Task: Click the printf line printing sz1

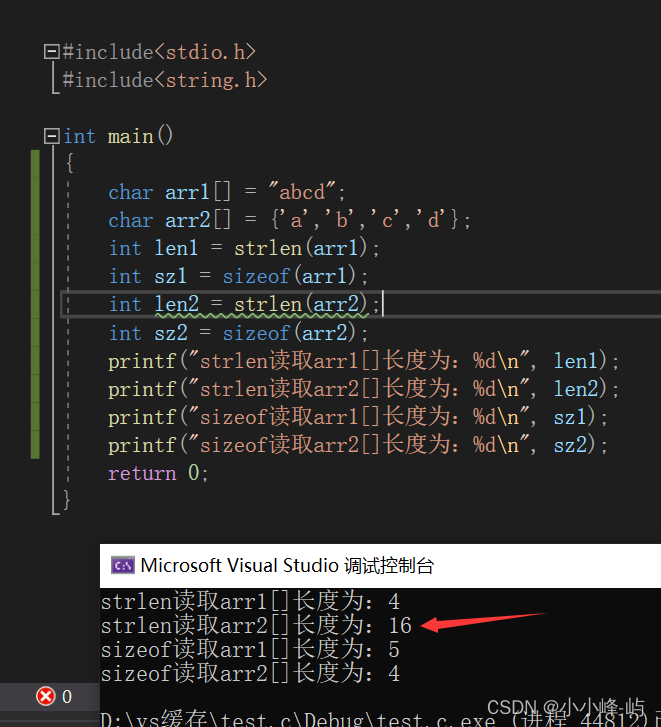Action: 358,417
